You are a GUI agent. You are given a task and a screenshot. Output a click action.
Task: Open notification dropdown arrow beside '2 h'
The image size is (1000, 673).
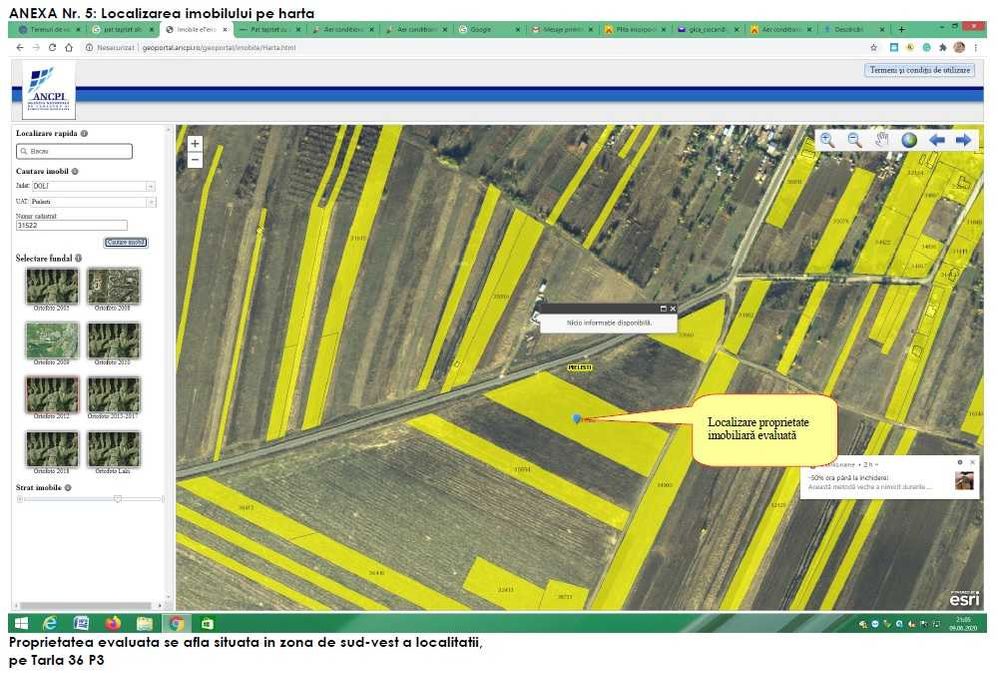click(876, 464)
